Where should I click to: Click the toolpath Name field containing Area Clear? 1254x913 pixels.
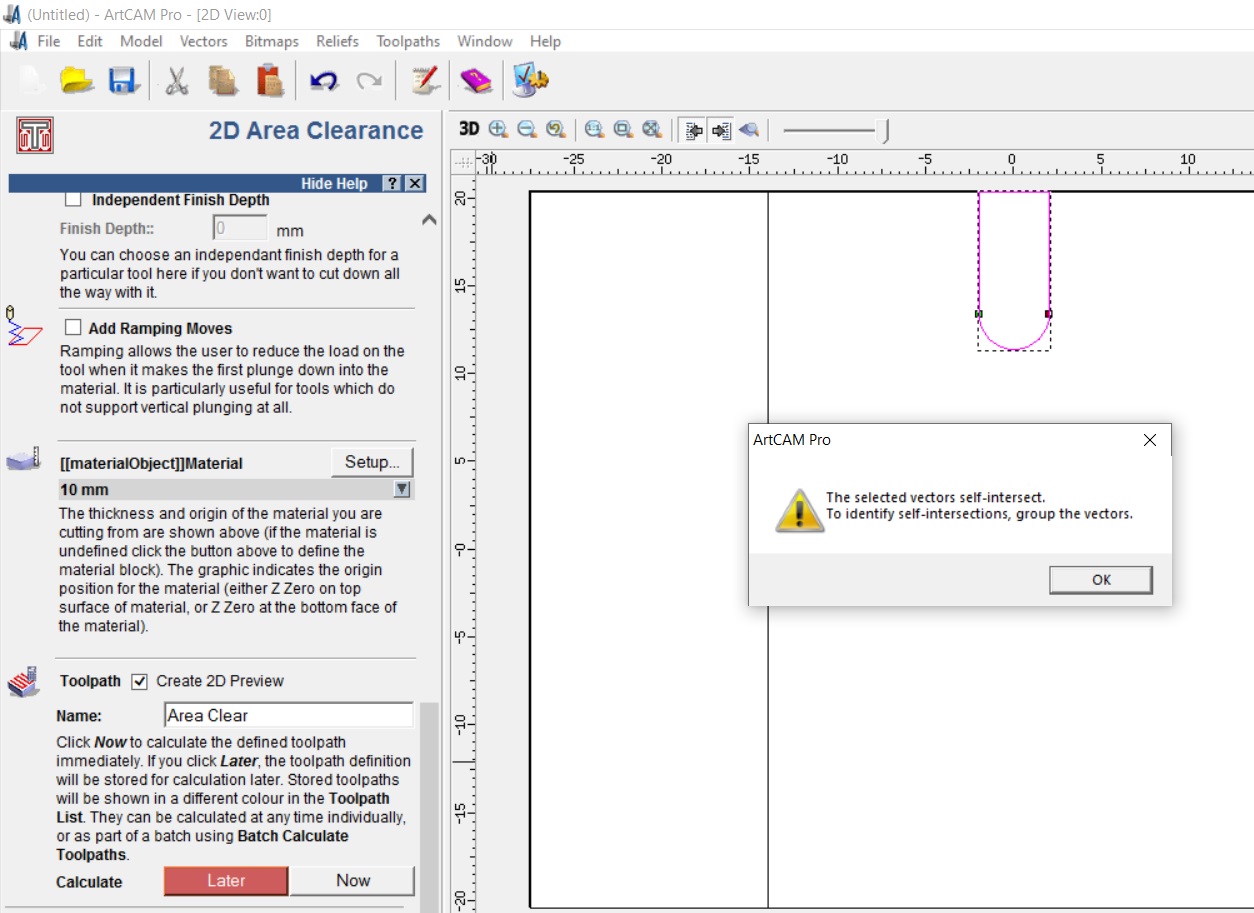288,715
